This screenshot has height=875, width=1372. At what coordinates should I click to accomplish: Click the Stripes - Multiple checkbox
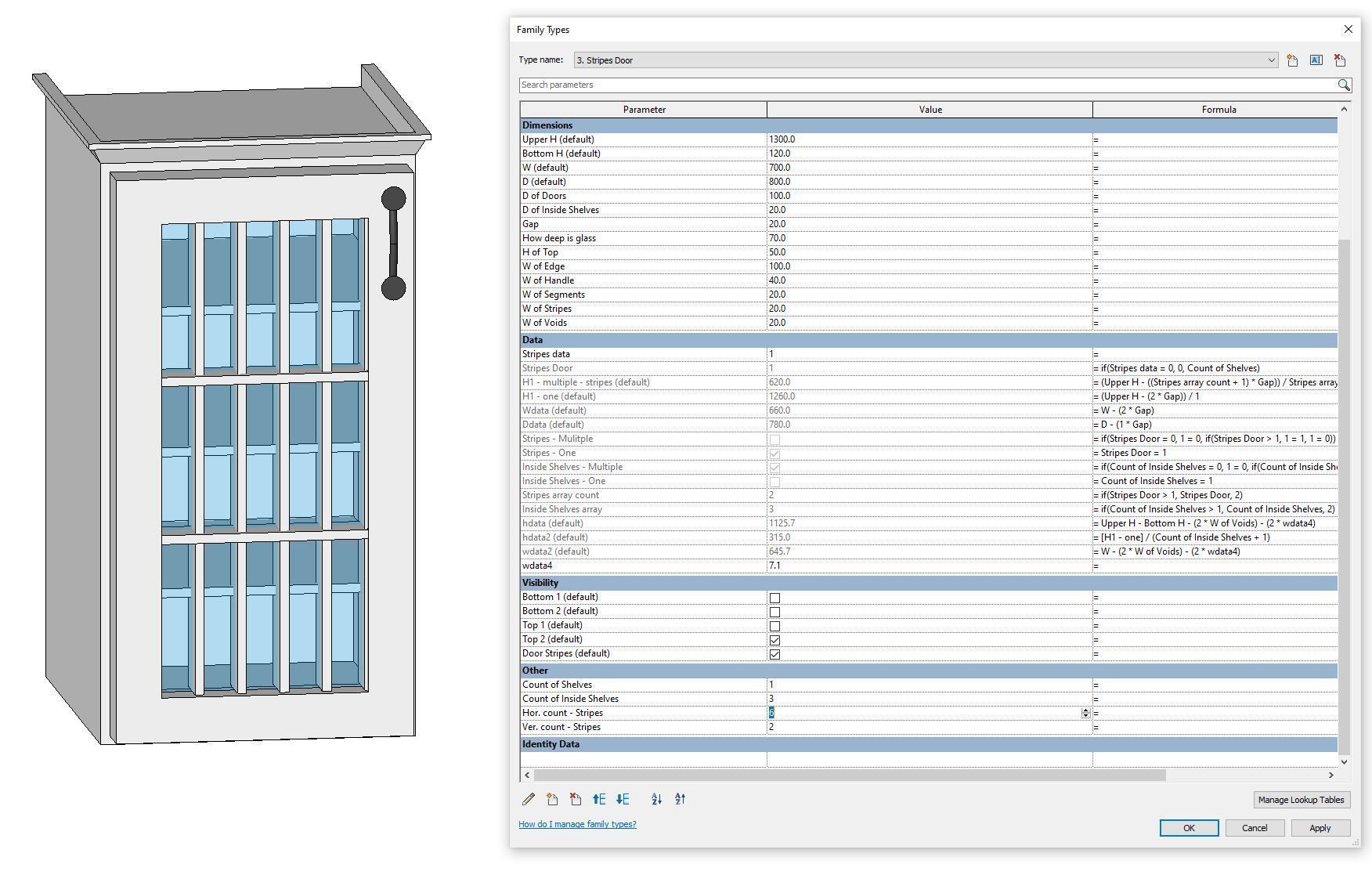tap(774, 439)
